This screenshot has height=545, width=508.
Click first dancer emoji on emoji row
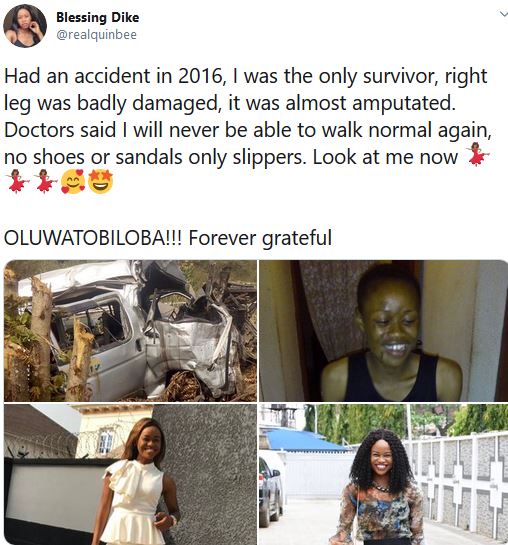(17, 181)
